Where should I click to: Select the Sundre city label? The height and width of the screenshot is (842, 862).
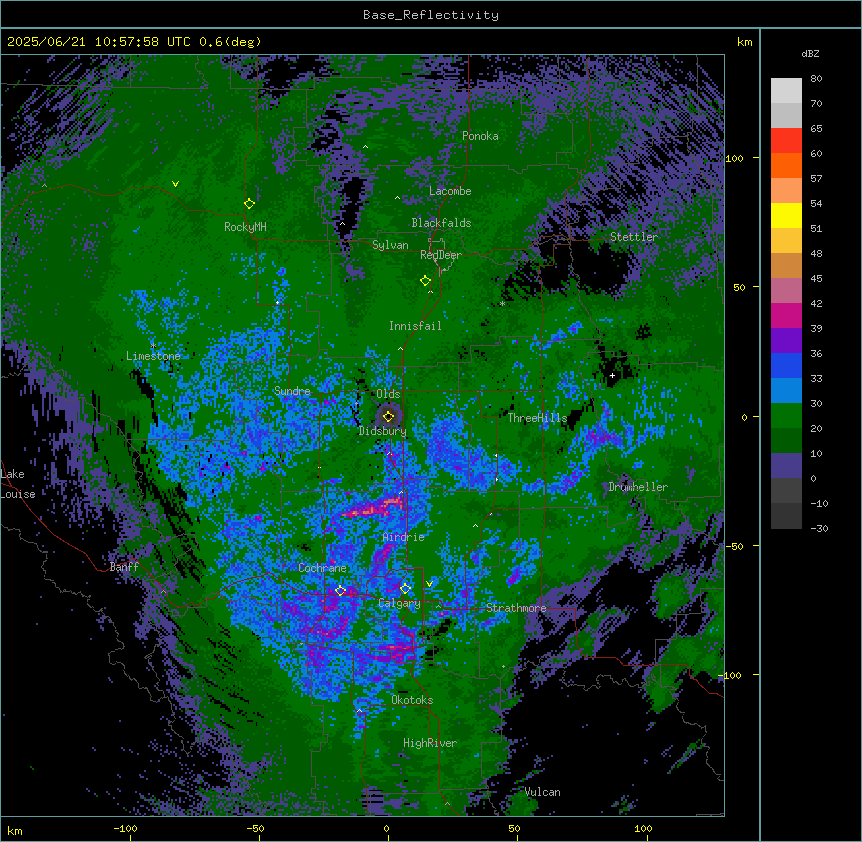[292, 391]
